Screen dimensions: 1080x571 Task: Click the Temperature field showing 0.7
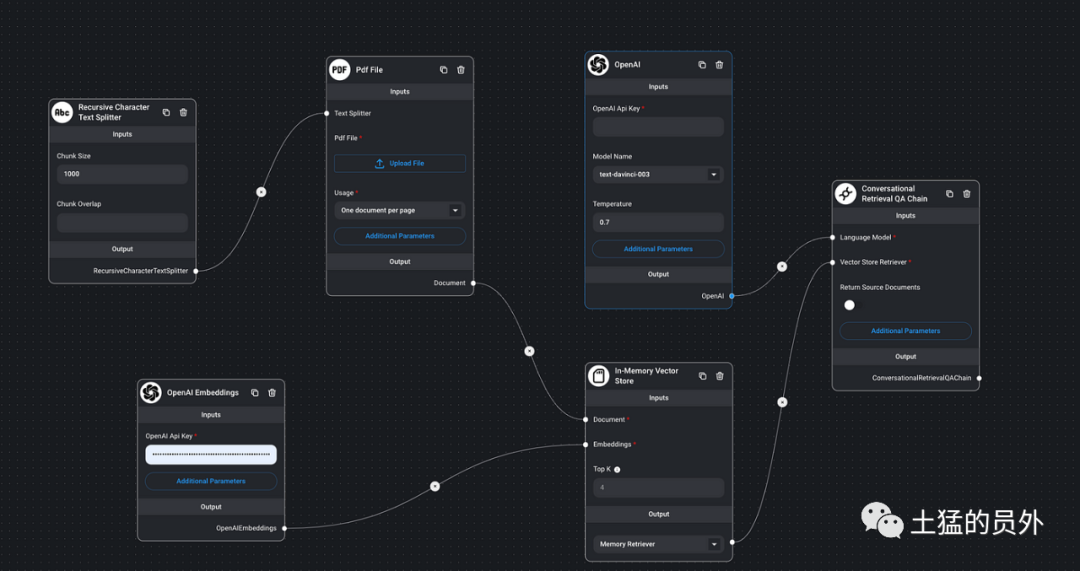tap(658, 222)
